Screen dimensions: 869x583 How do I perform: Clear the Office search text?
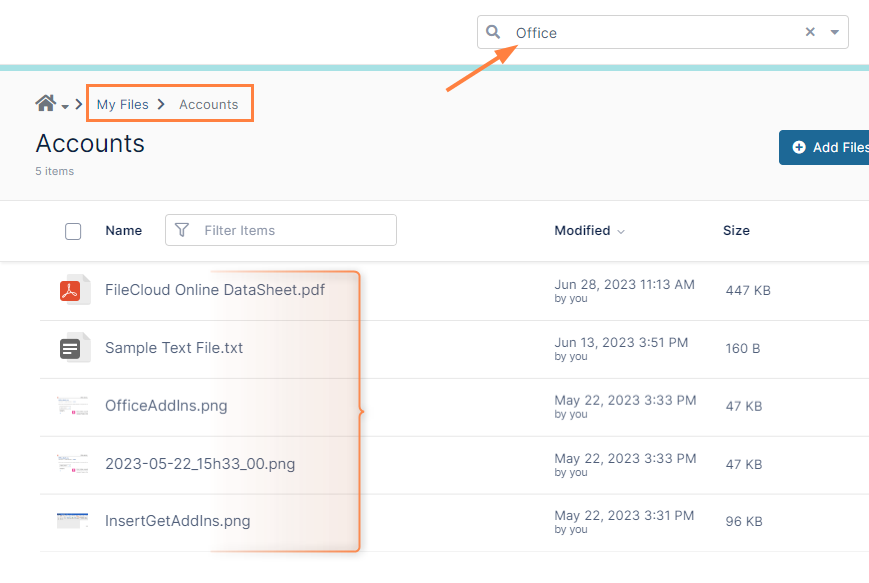810,32
